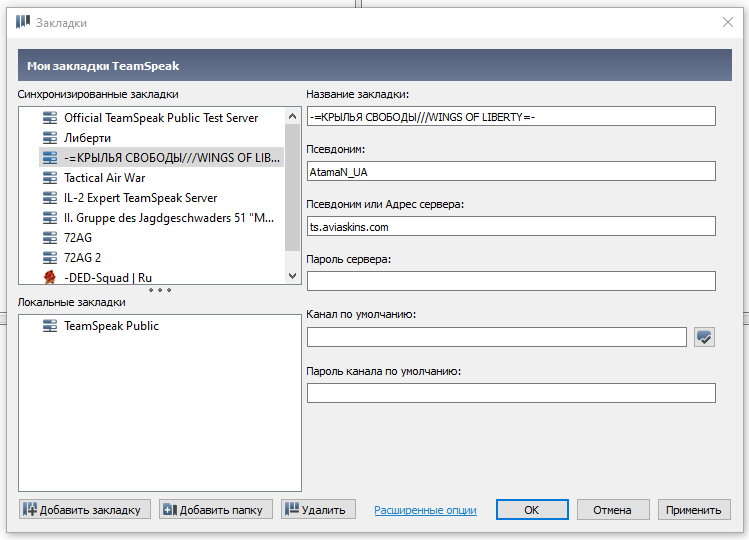Click the Псевдоним field containing AtamaN_UA
This screenshot has width=749, height=540.
tap(511, 171)
